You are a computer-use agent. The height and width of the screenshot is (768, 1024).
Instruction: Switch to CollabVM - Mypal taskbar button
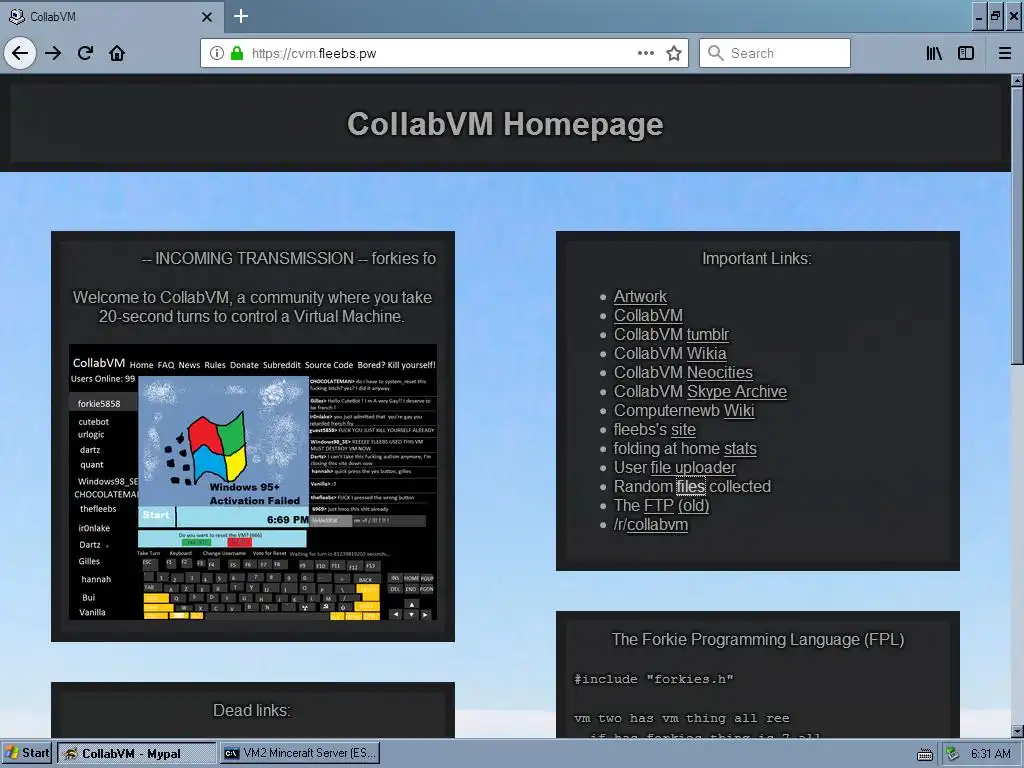(136, 753)
